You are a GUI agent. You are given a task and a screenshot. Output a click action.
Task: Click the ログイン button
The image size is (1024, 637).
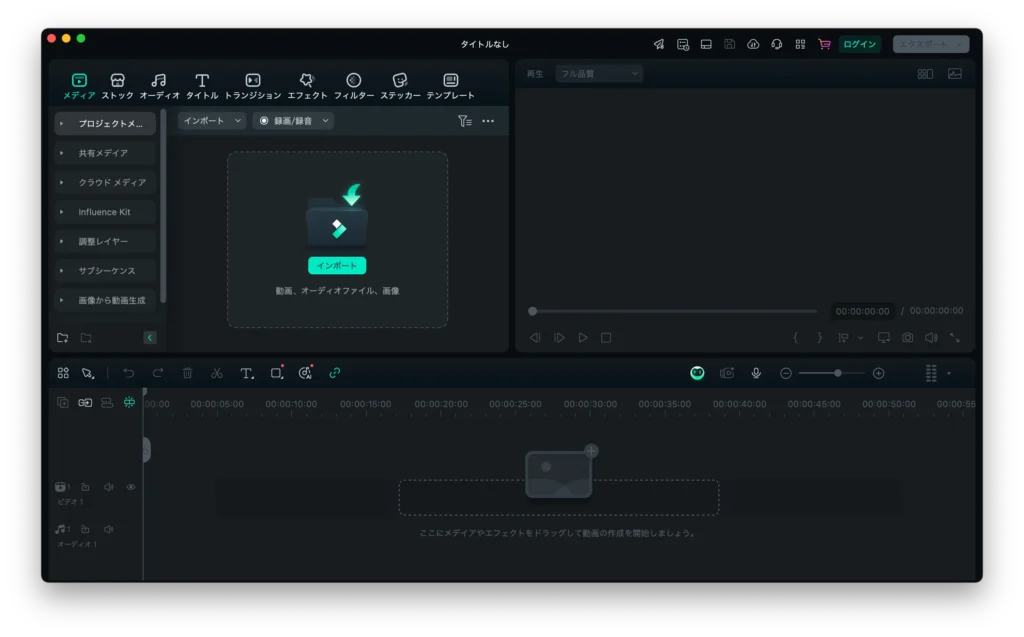[859, 44]
